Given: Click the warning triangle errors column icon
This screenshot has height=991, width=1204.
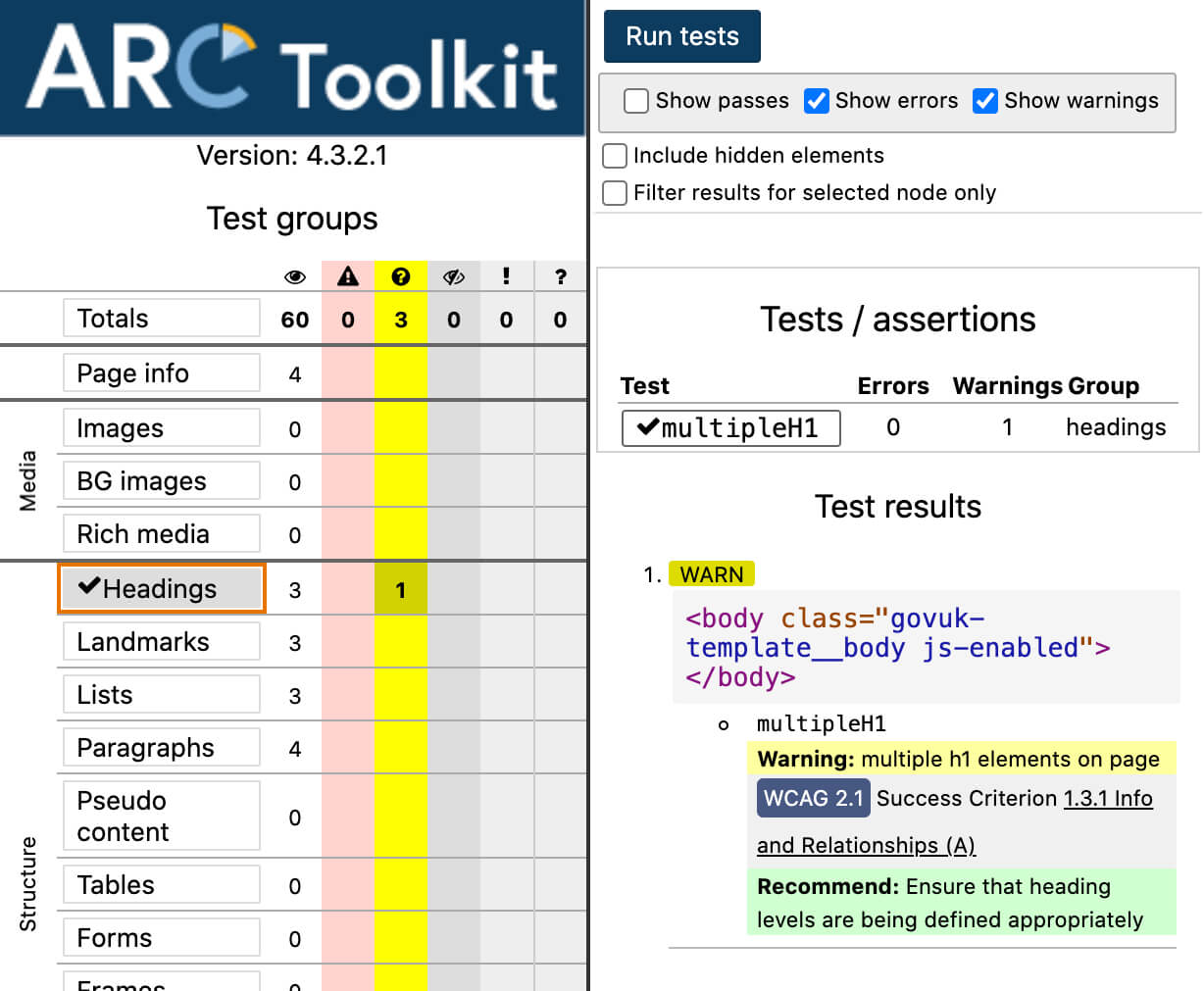Looking at the screenshot, I should tap(348, 277).
